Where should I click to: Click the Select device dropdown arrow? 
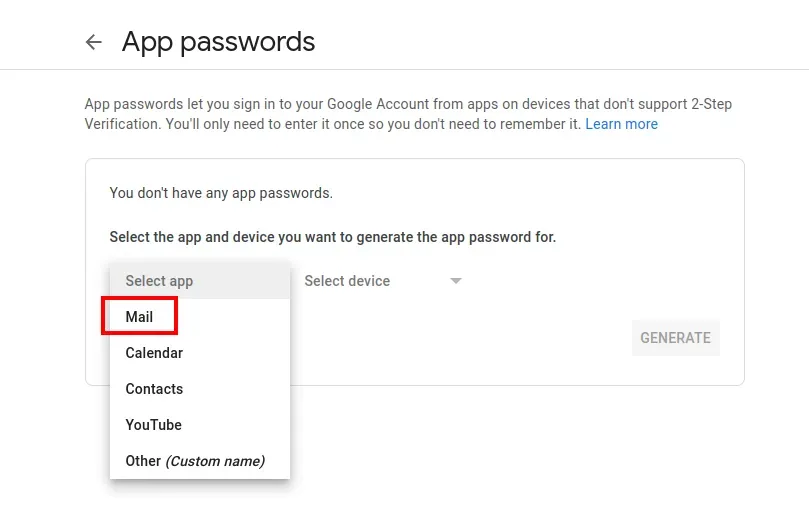(456, 281)
